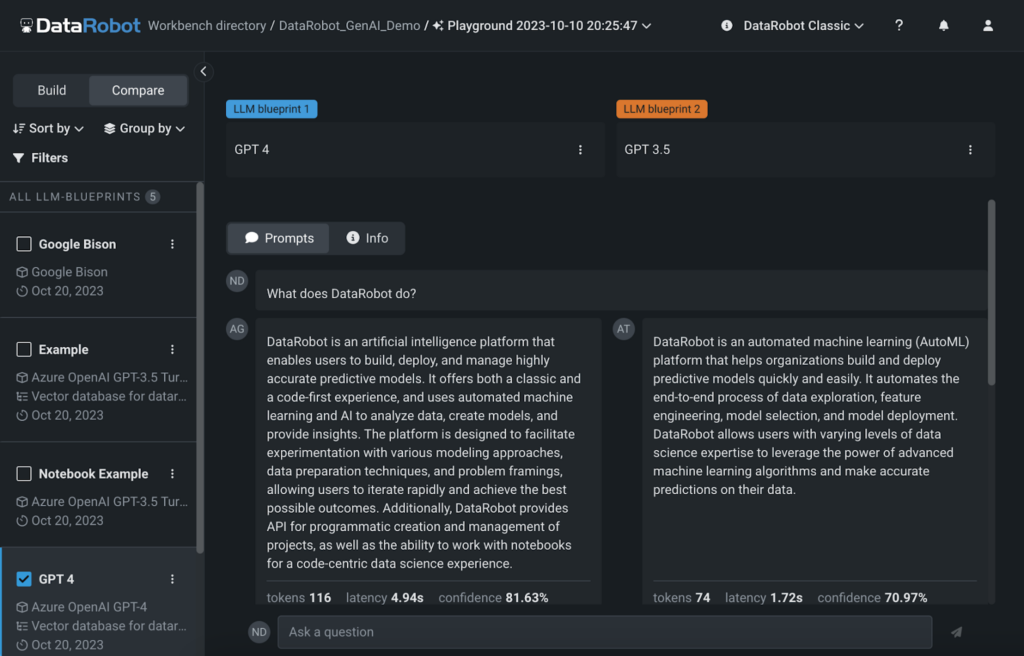Click the 'confidence 70.97%' value
1024x656 pixels.
click(872, 597)
